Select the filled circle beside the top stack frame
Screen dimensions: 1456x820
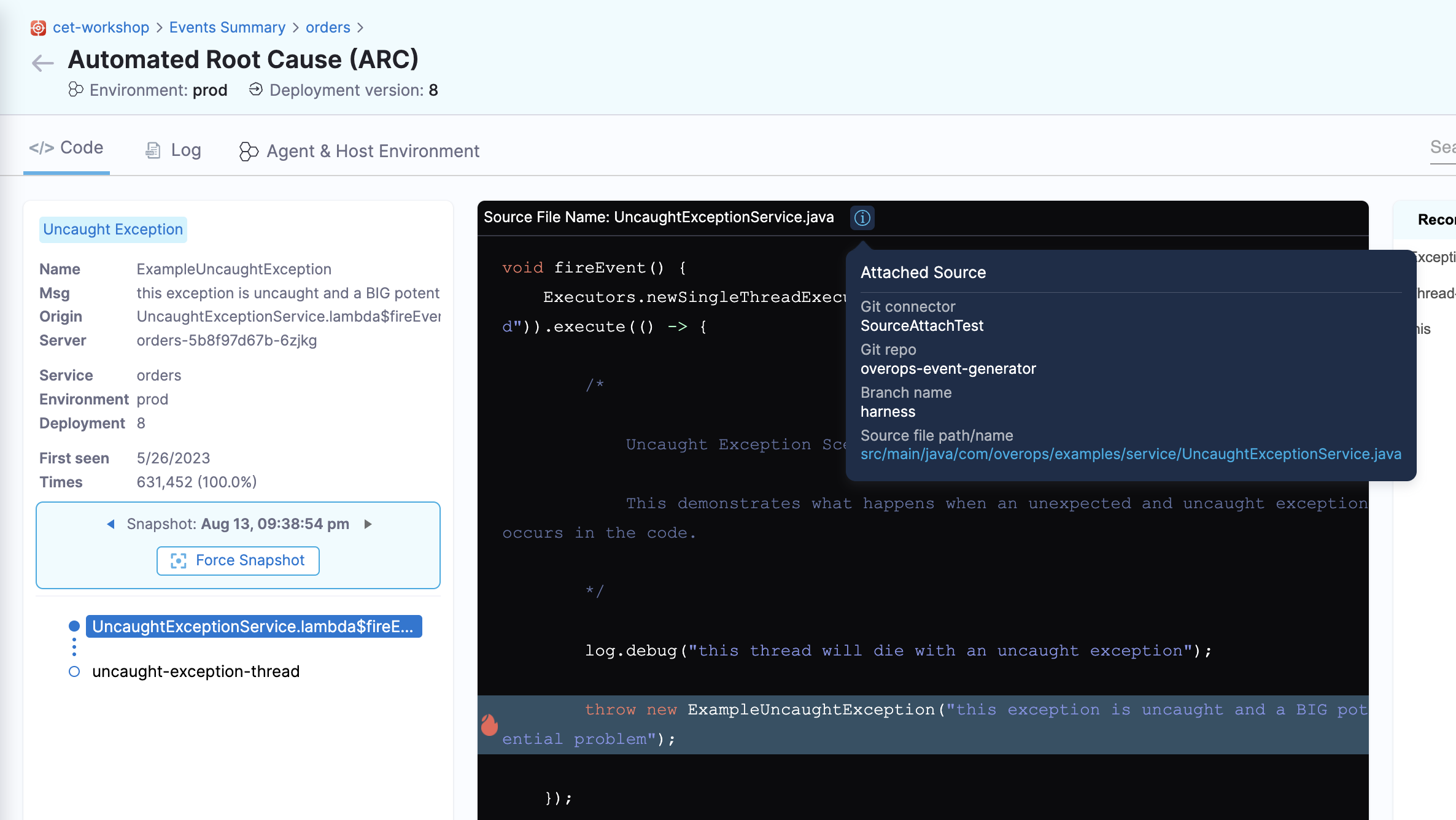coord(74,626)
